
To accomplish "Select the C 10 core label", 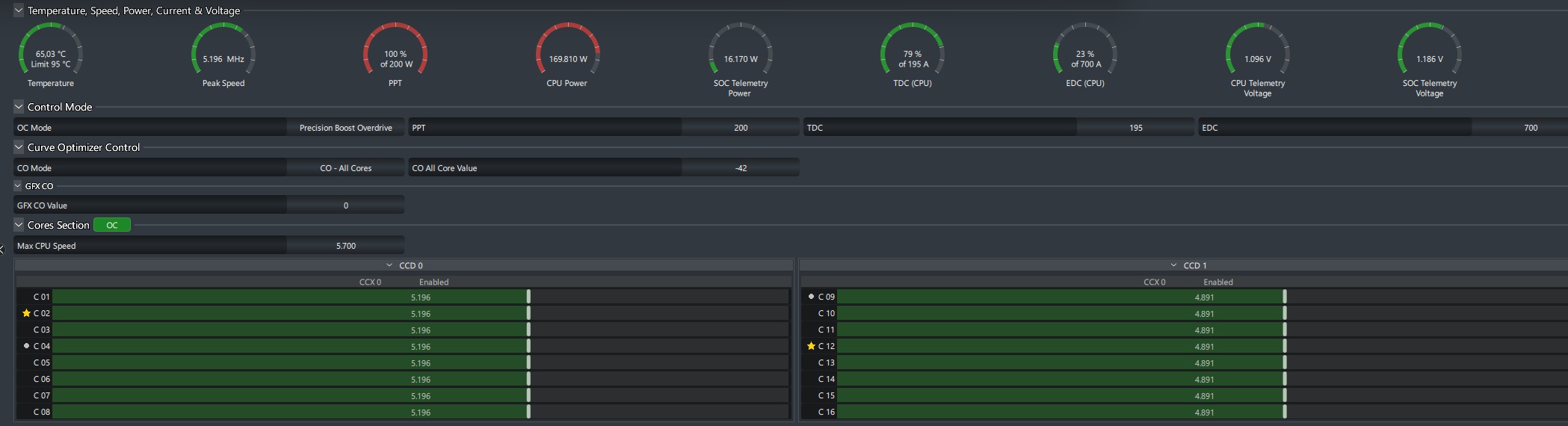I will tap(827, 313).
